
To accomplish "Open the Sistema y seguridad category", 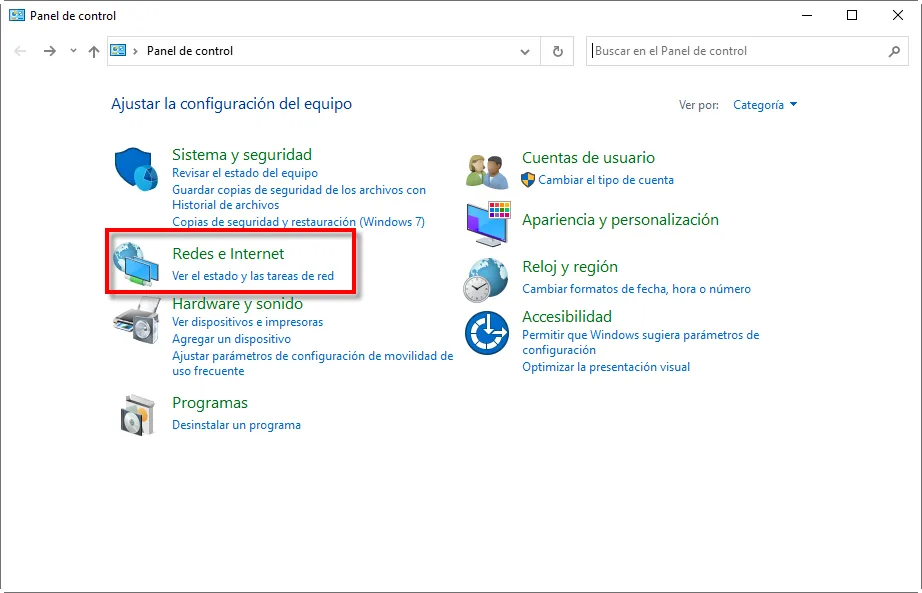I will coord(242,155).
